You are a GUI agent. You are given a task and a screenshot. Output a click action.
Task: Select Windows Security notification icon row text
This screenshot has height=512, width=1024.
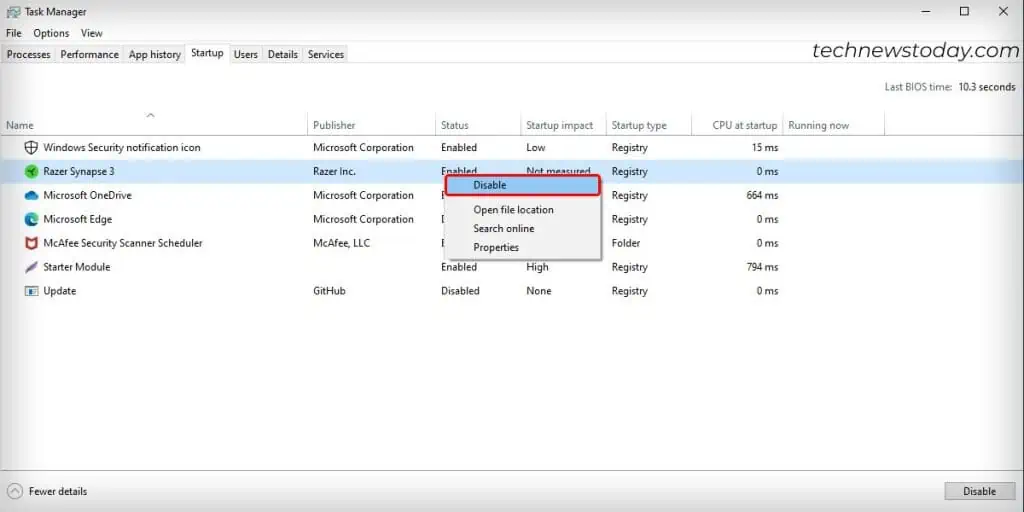(x=121, y=148)
